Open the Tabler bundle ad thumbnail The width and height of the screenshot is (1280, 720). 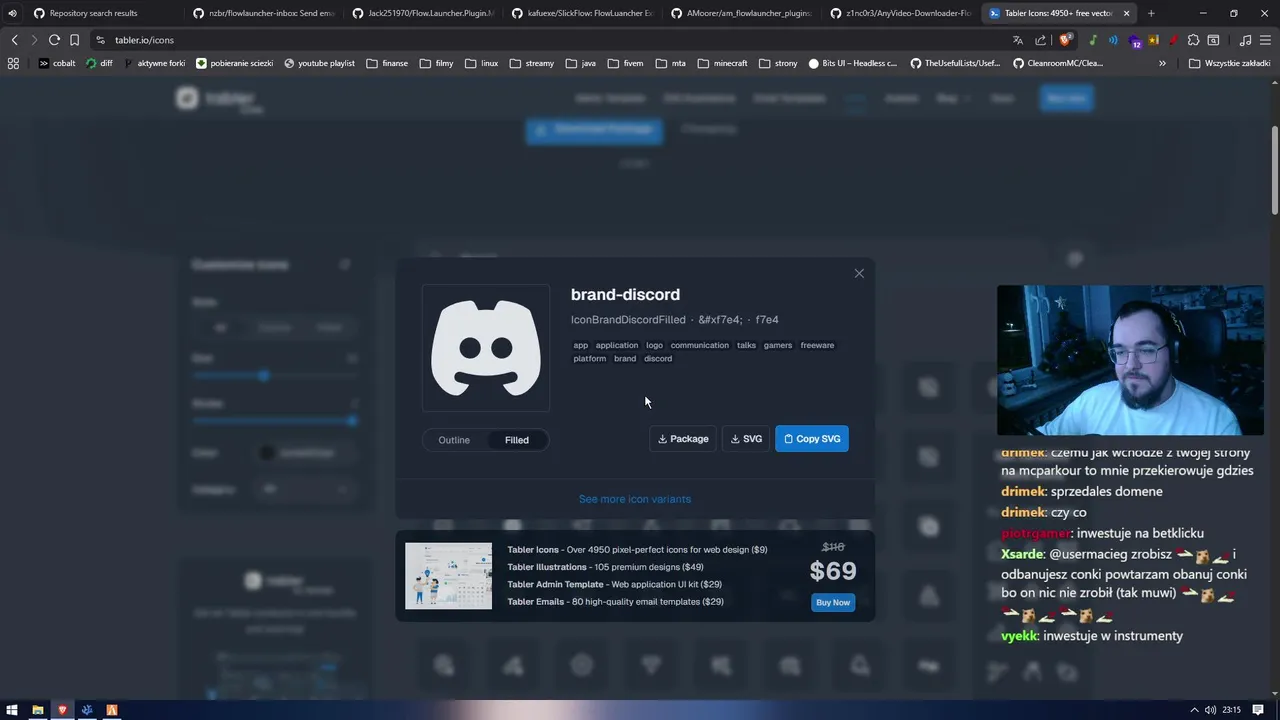coord(448,576)
